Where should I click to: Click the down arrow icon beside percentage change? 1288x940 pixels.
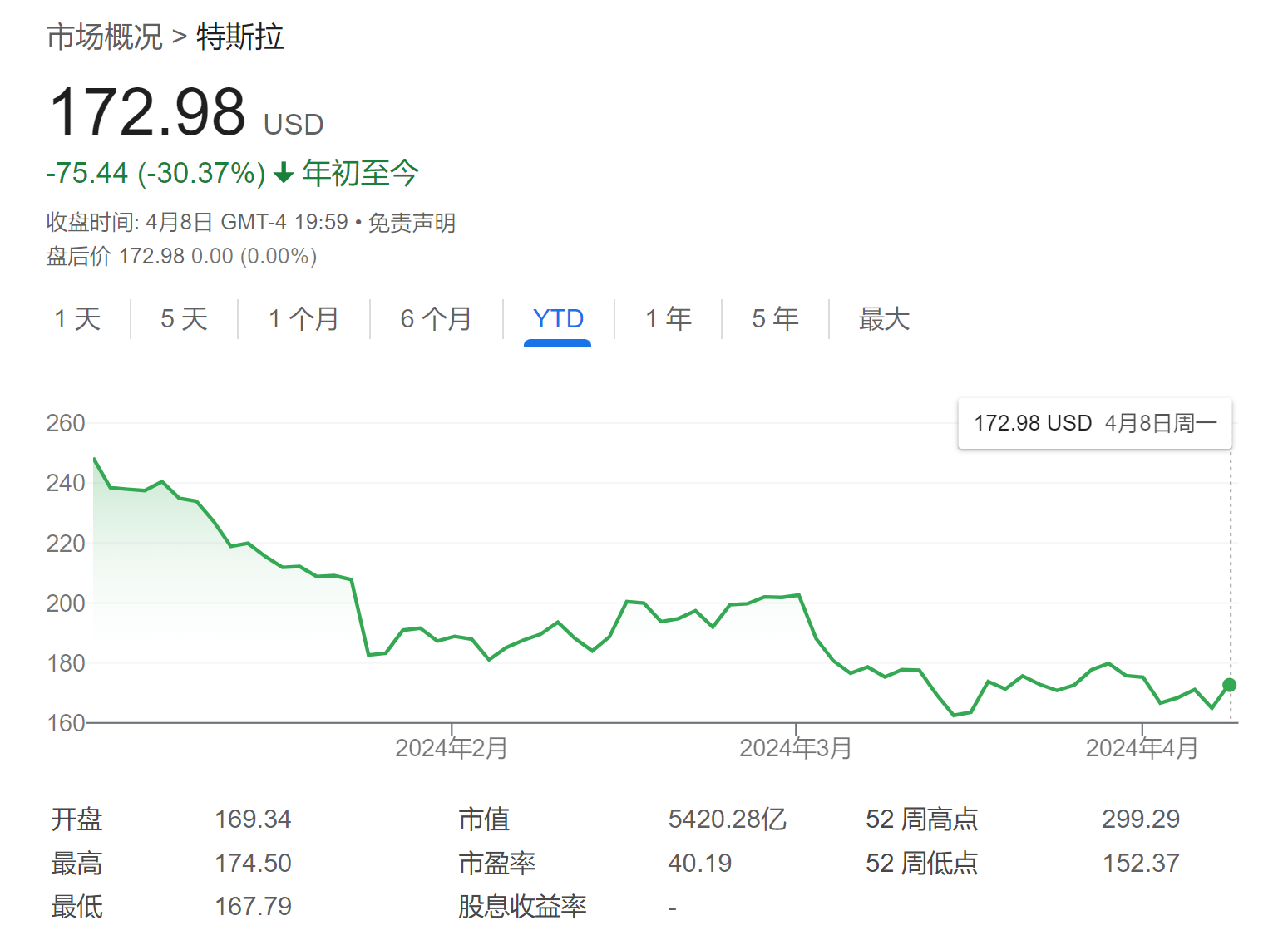(x=284, y=173)
